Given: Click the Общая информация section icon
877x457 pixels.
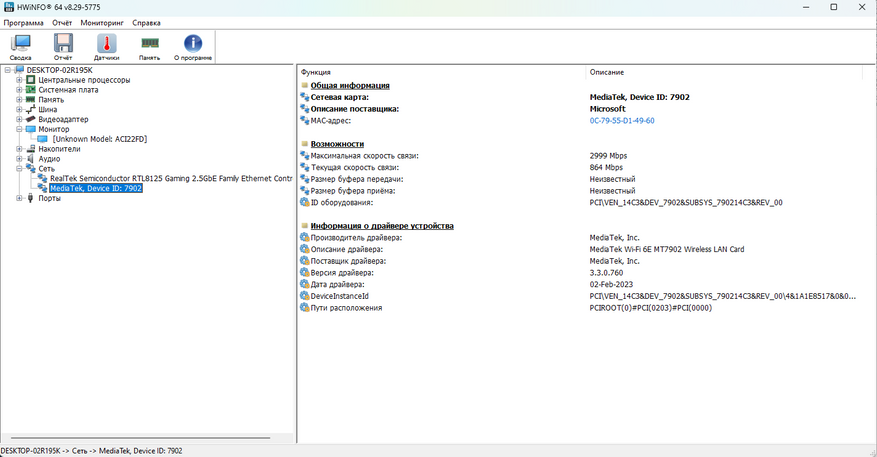Looking at the screenshot, I should pyautogui.click(x=305, y=86).
